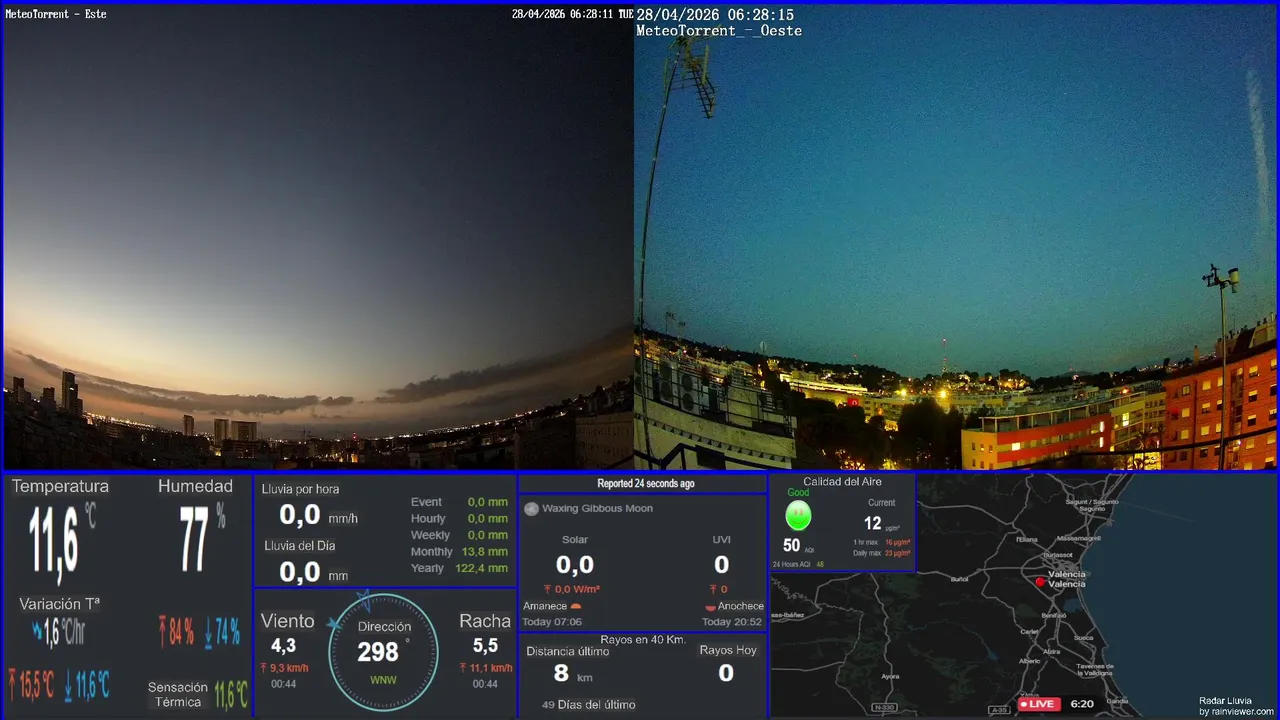1280x720 pixels.
Task: Click the Racha heading
Action: (x=485, y=621)
